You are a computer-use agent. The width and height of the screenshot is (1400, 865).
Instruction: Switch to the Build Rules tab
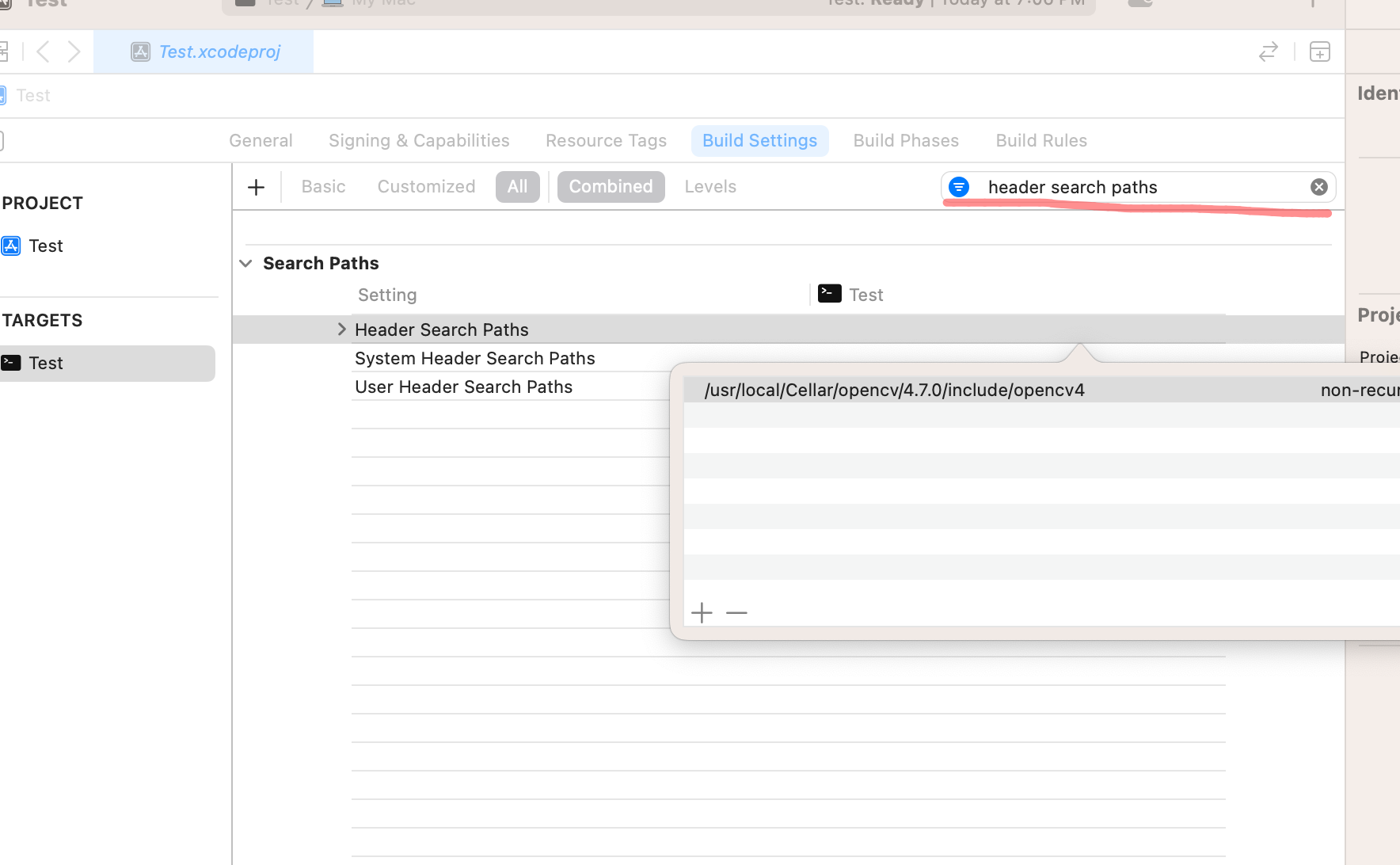click(1041, 141)
